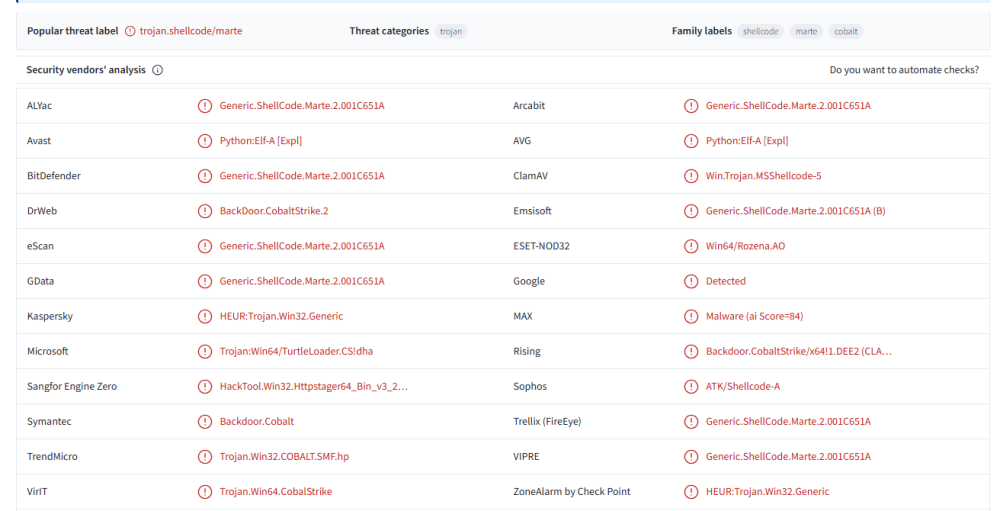The height and width of the screenshot is (511, 1000).
Task: Click BackDoor.CobaltStrike.2 detection text
Action: coord(274,211)
